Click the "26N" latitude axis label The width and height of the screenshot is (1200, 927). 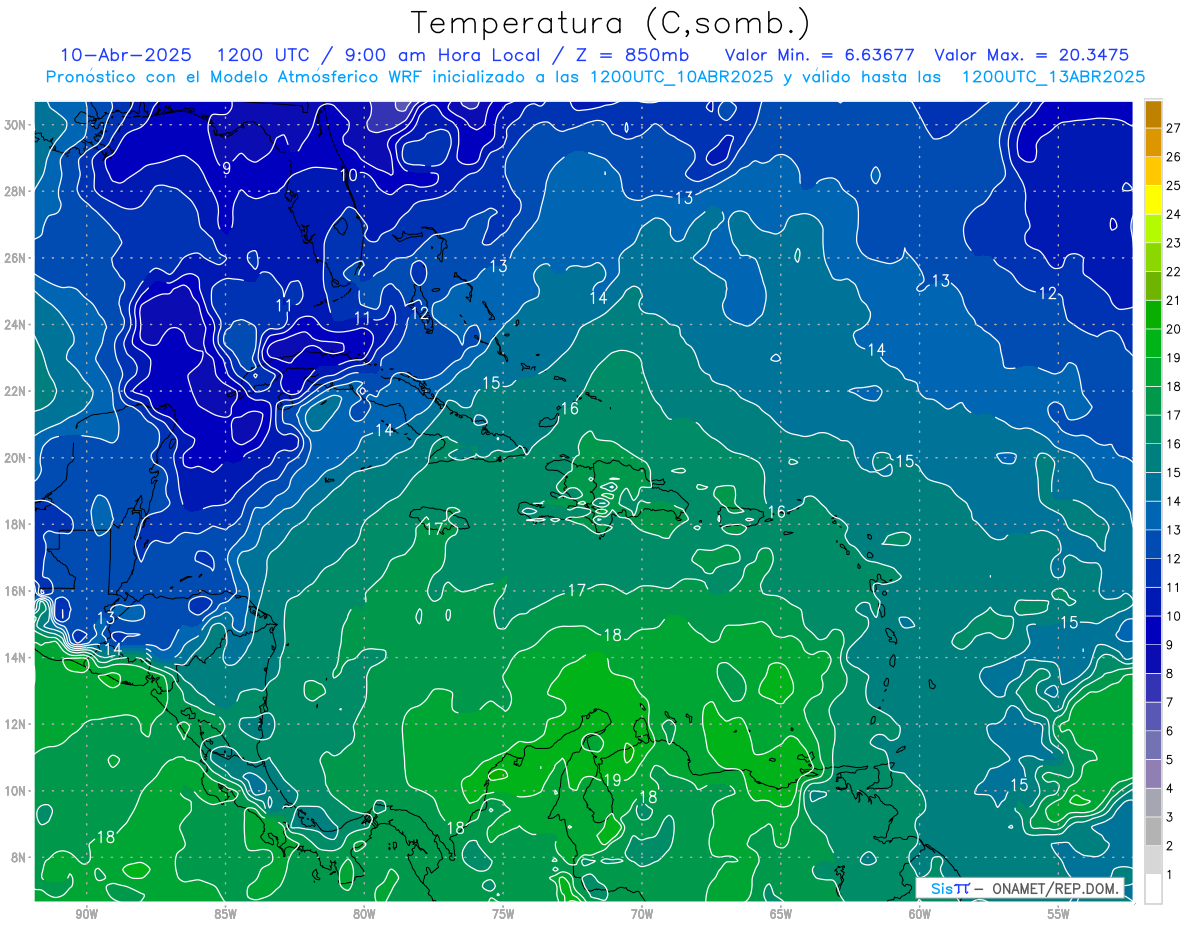16,258
